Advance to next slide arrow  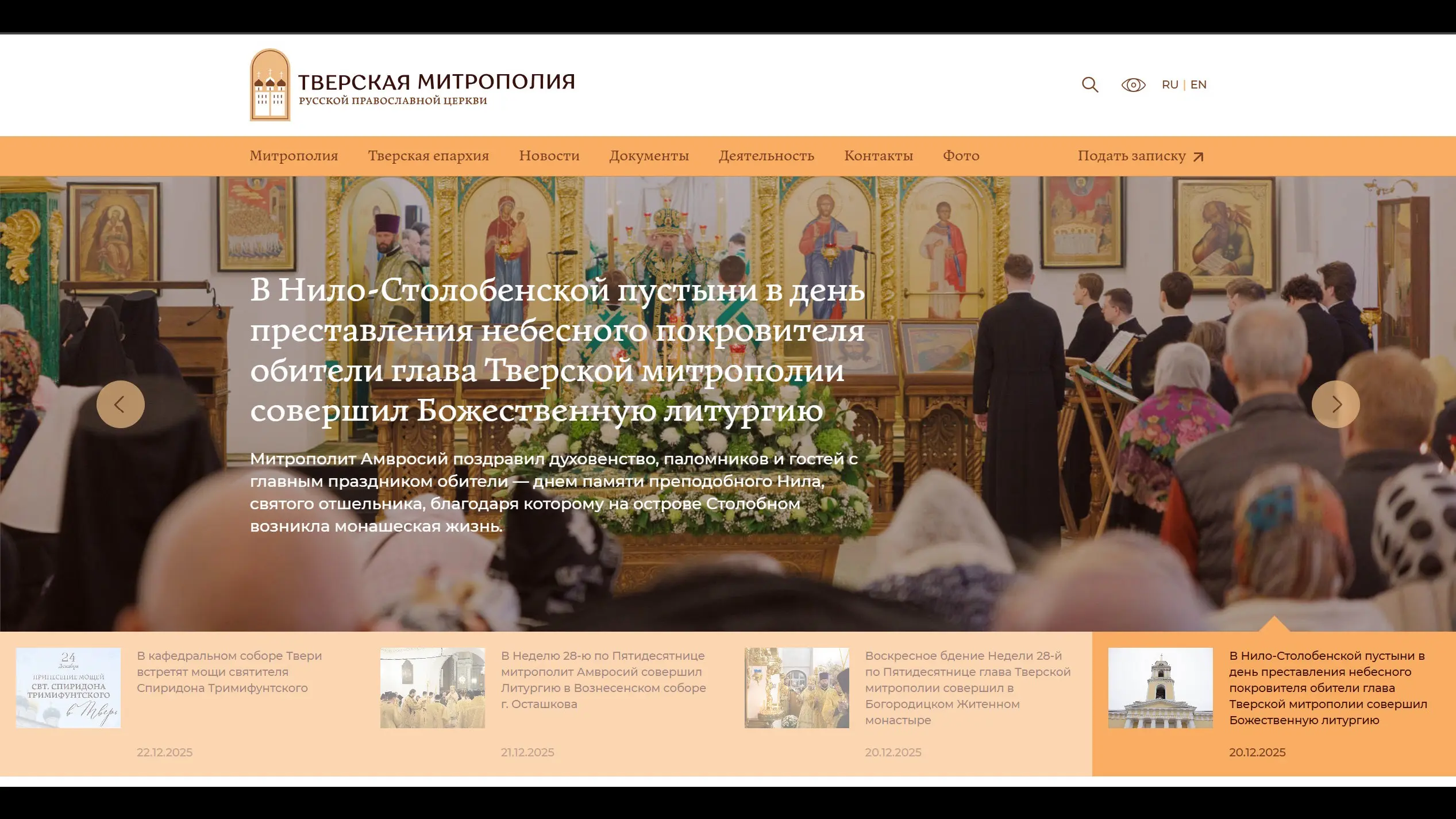1335,404
